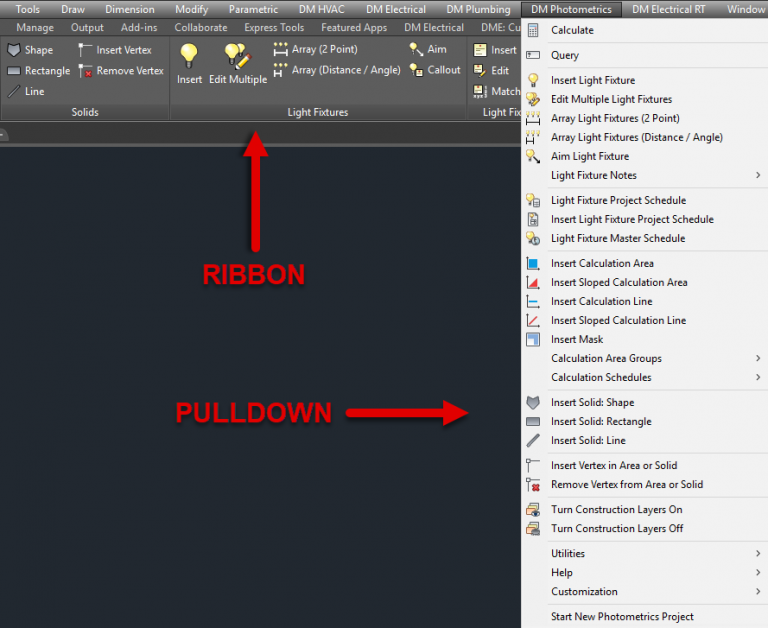Viewport: 768px width, 628px height.
Task: Select Shape in the Solids ribbon panel
Action: (30, 50)
